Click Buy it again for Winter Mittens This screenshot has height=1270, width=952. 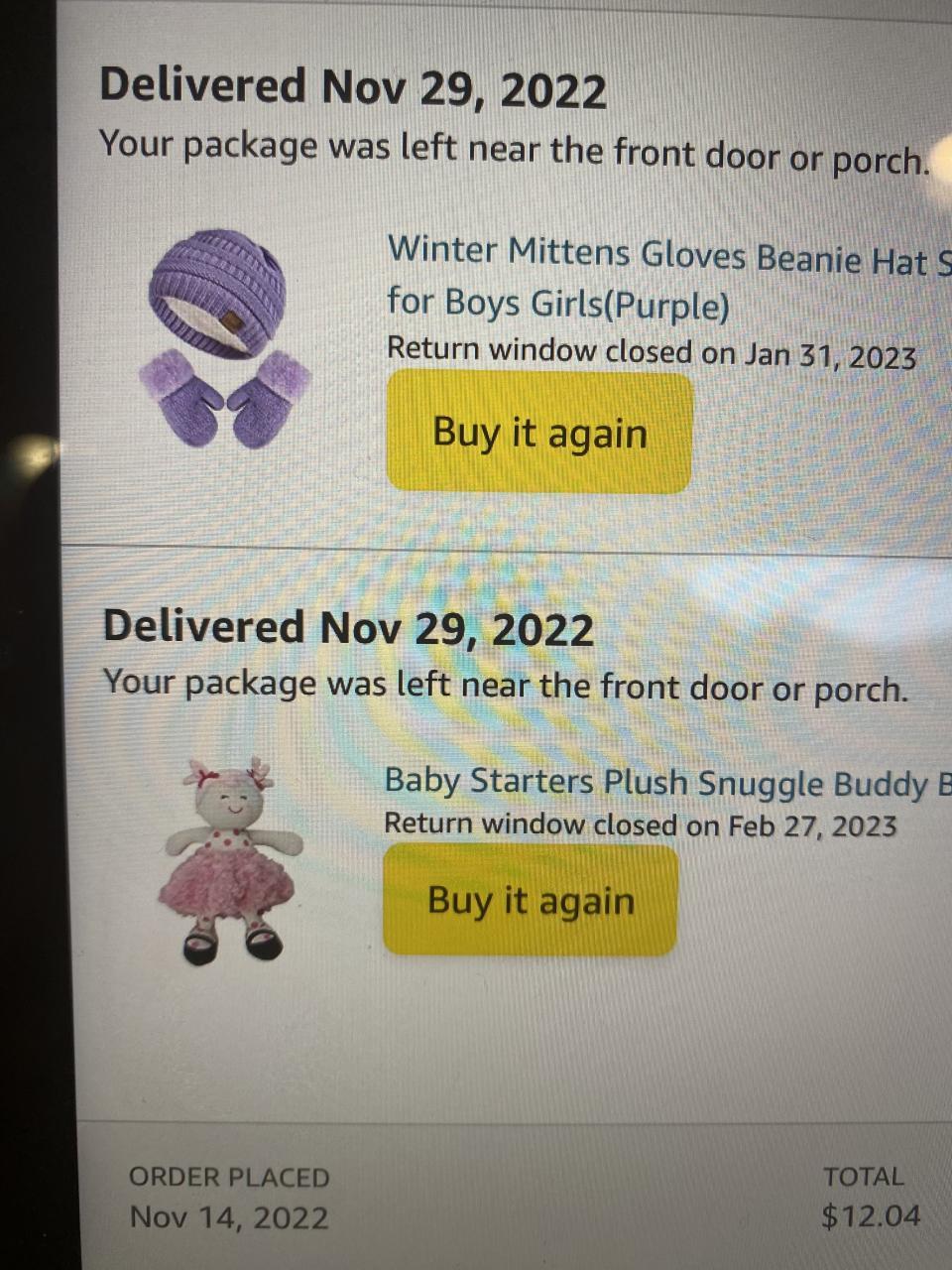tap(539, 432)
